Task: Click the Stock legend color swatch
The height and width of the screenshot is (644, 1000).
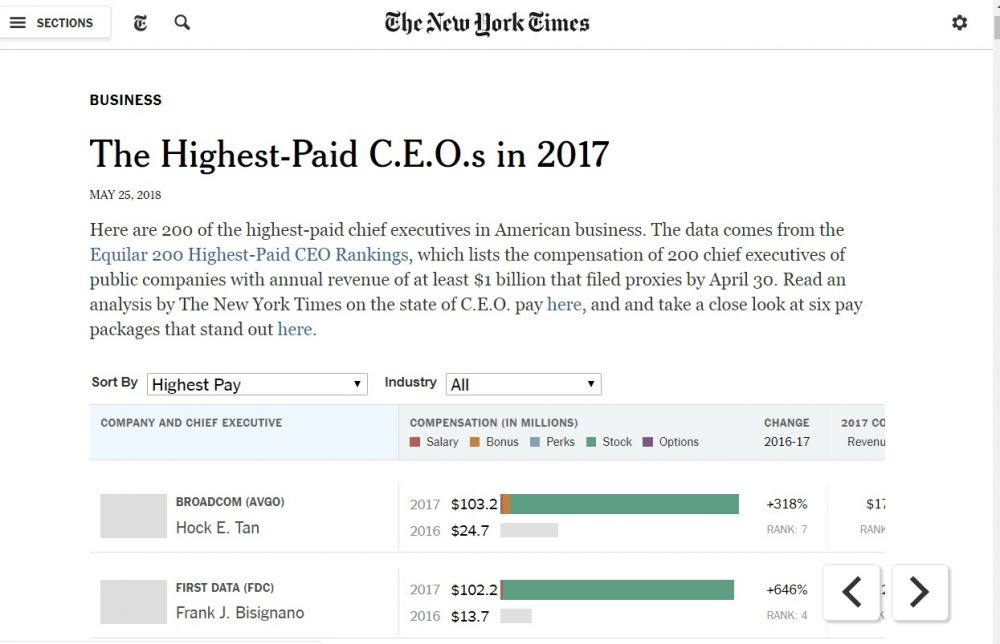Action: tap(593, 442)
